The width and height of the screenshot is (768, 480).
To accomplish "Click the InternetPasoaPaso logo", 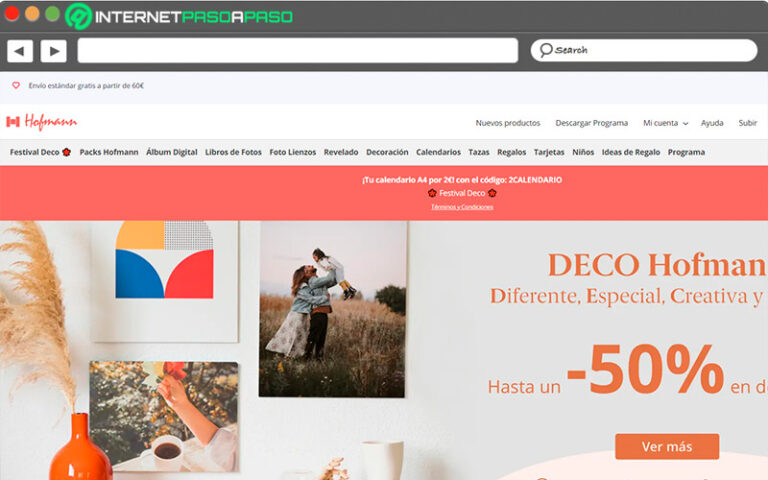I will click(x=179, y=17).
